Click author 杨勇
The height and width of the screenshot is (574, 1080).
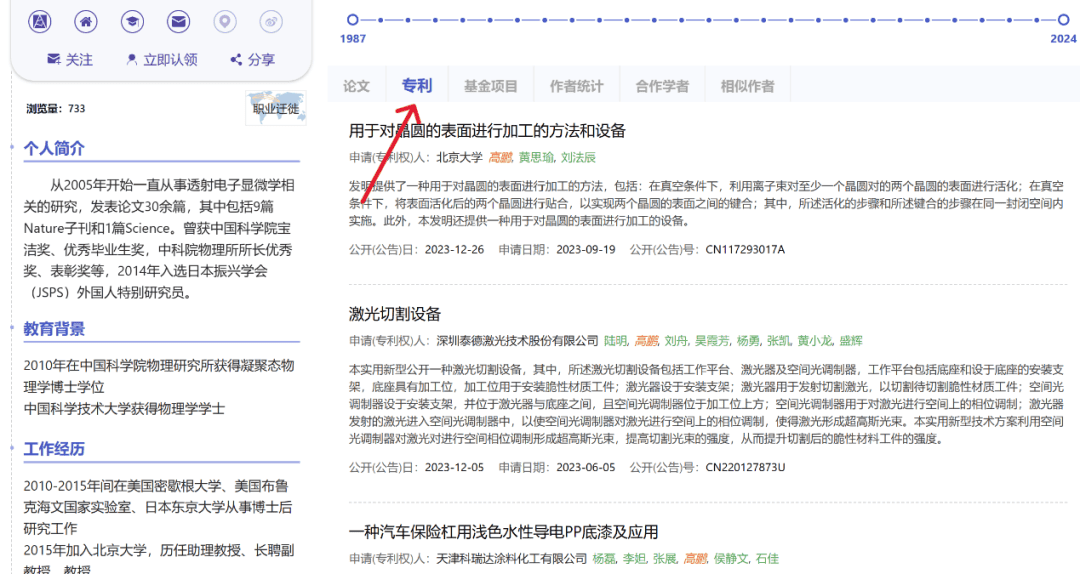[x=749, y=341]
